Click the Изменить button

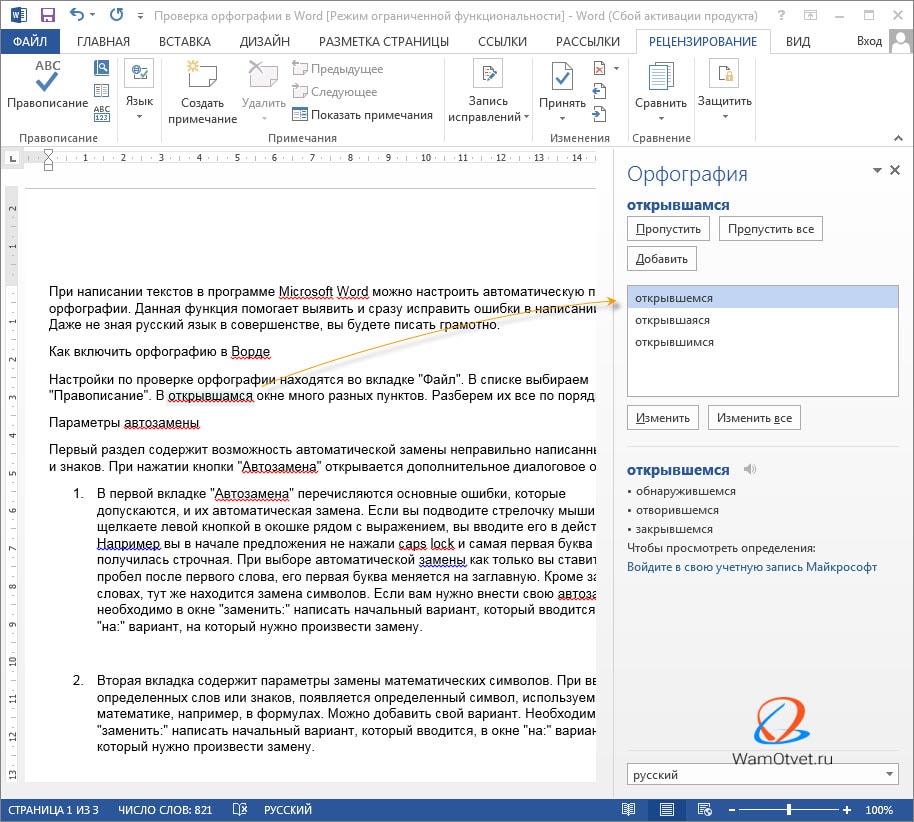pos(663,418)
